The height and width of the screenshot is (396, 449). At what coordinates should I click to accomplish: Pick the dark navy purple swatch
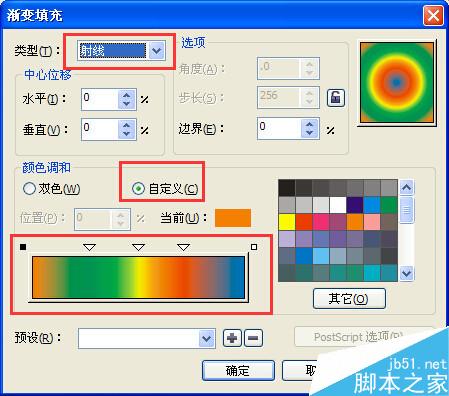click(x=355, y=205)
